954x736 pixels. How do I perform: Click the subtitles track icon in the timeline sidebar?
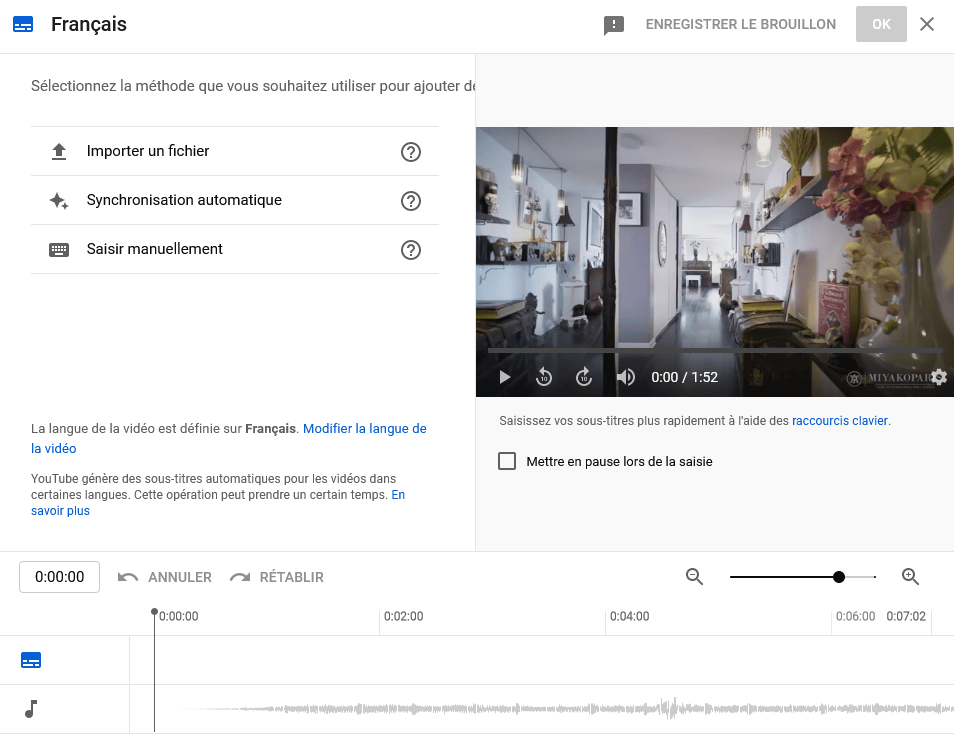coord(30,659)
